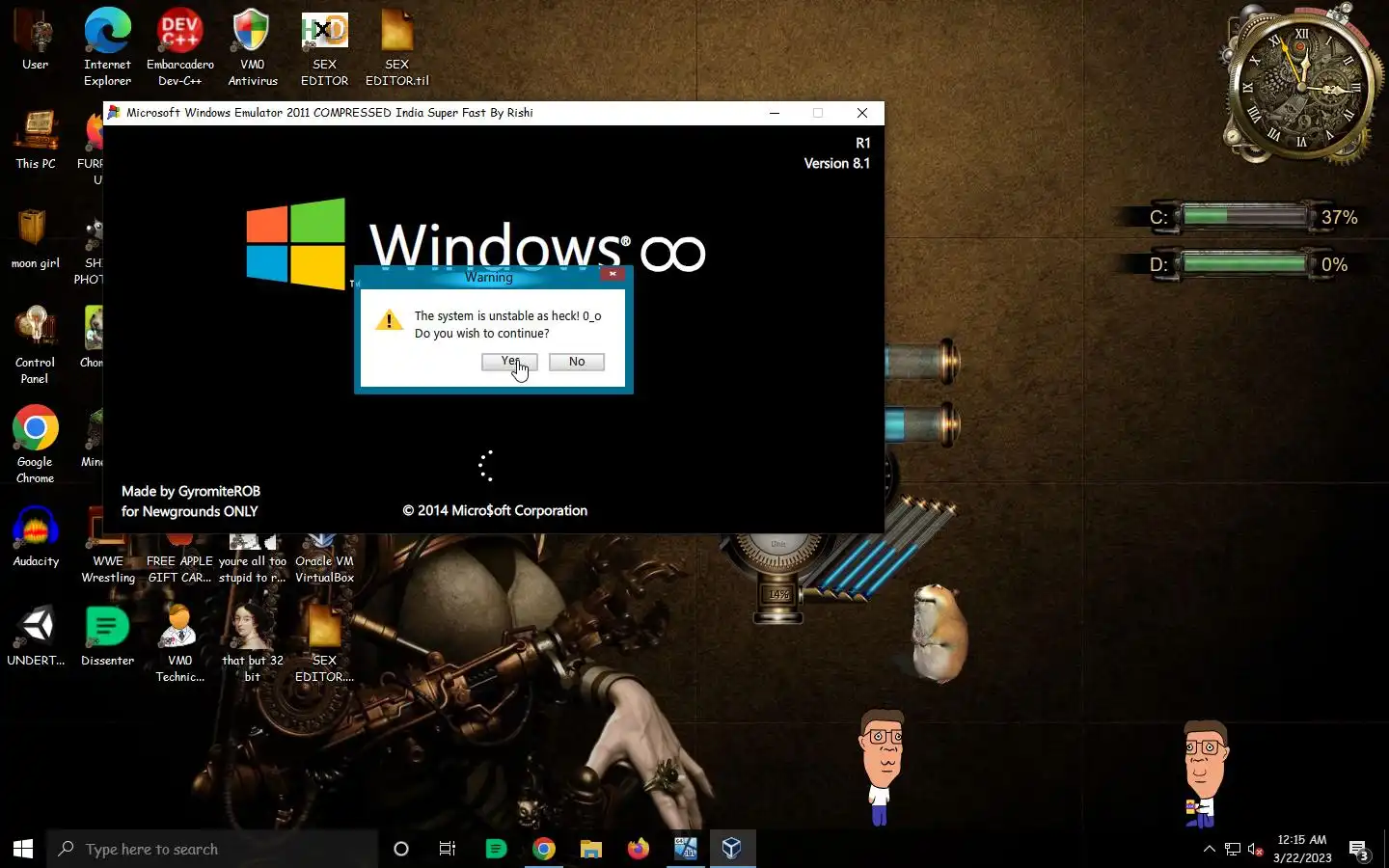Image resolution: width=1389 pixels, height=868 pixels.
Task: Switch to Windows emulator taskbar app
Action: tap(686, 849)
